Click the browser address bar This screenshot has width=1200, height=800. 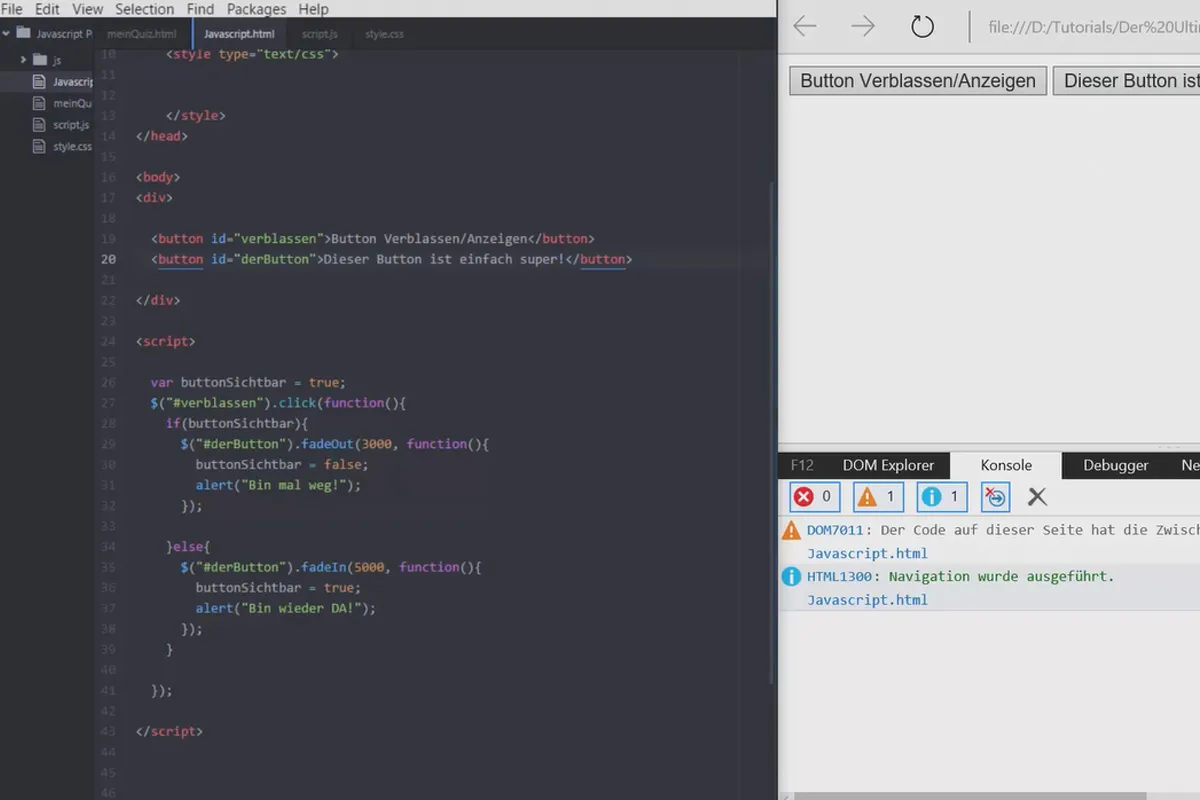(1093, 27)
